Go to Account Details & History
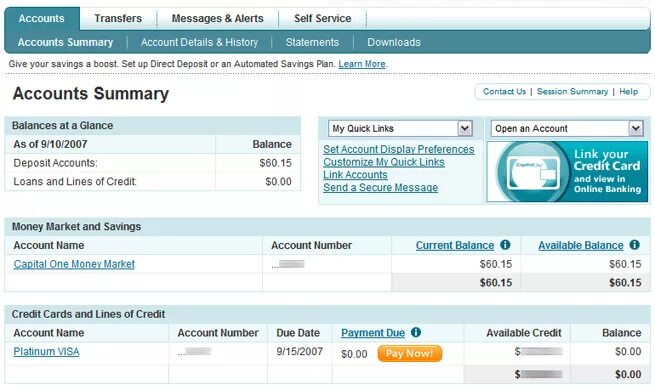Viewport: 655px width, 390px height. [199, 42]
